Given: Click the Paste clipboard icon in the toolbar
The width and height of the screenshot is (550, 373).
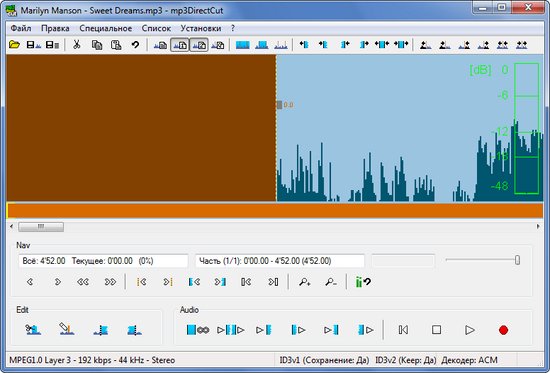Looking at the screenshot, I should 116,45.
